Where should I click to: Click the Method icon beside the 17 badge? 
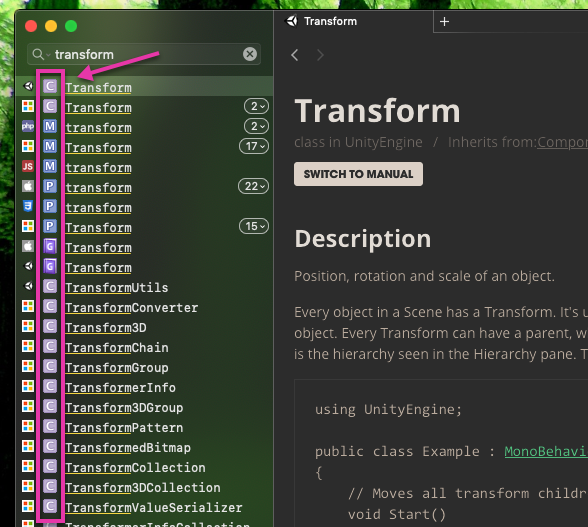pyautogui.click(x=50, y=146)
